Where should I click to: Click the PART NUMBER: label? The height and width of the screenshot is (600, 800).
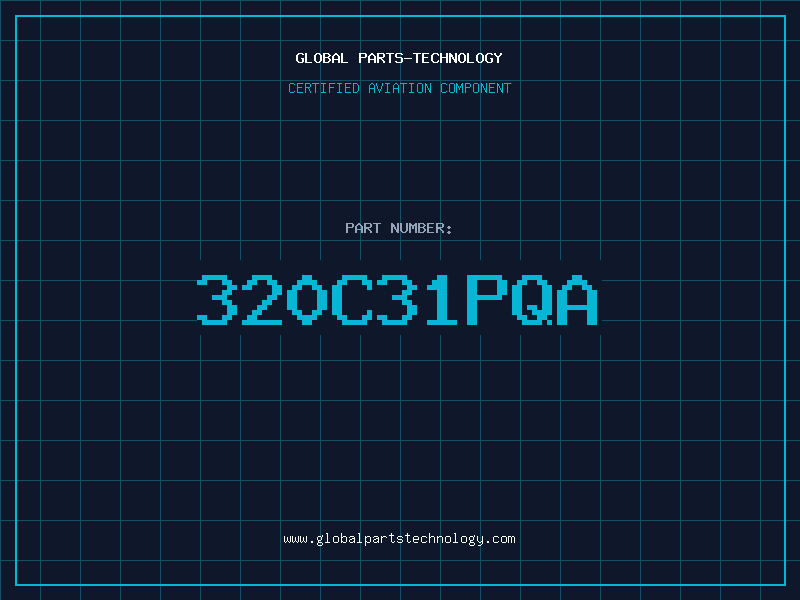coord(398,228)
